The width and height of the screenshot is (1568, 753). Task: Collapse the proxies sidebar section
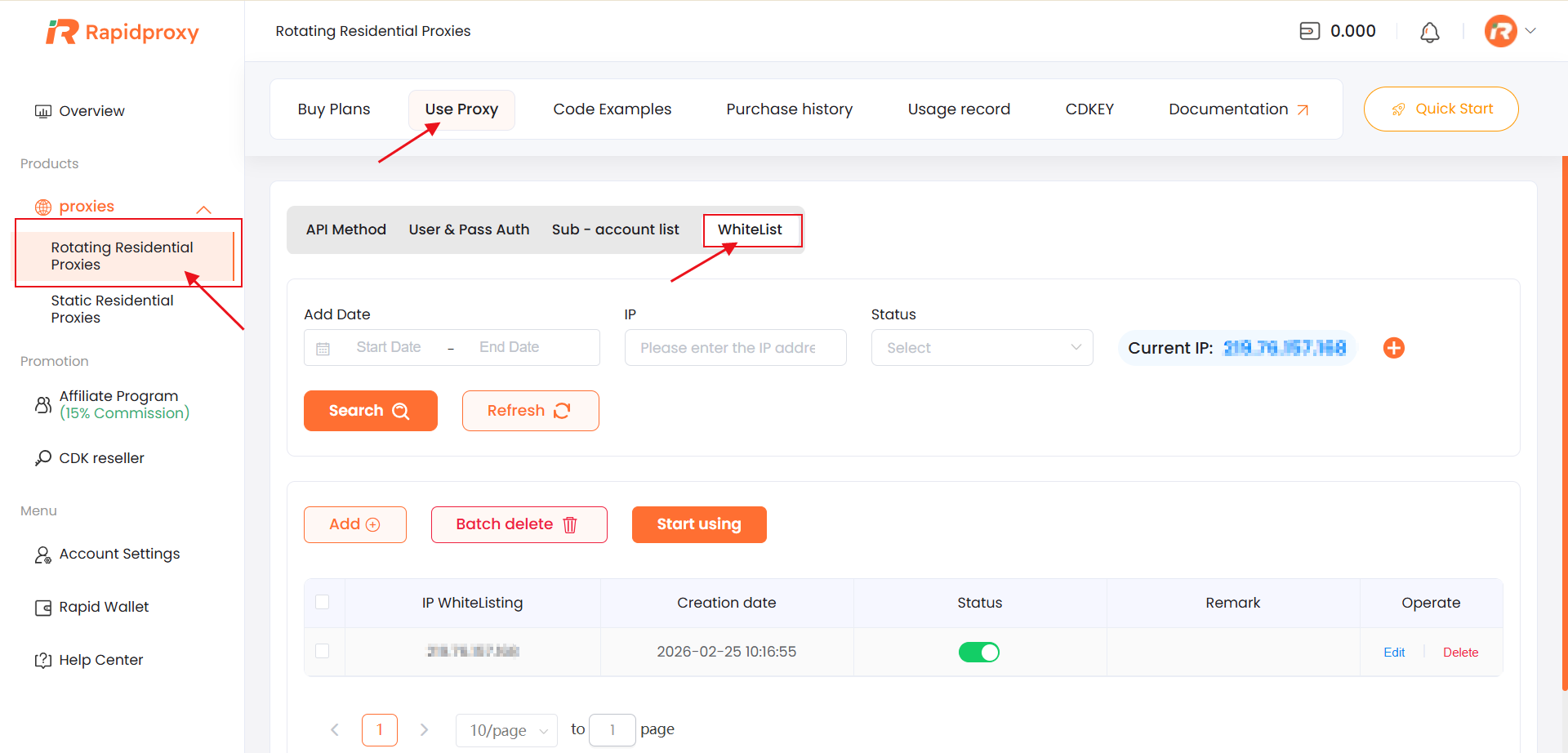tap(203, 209)
